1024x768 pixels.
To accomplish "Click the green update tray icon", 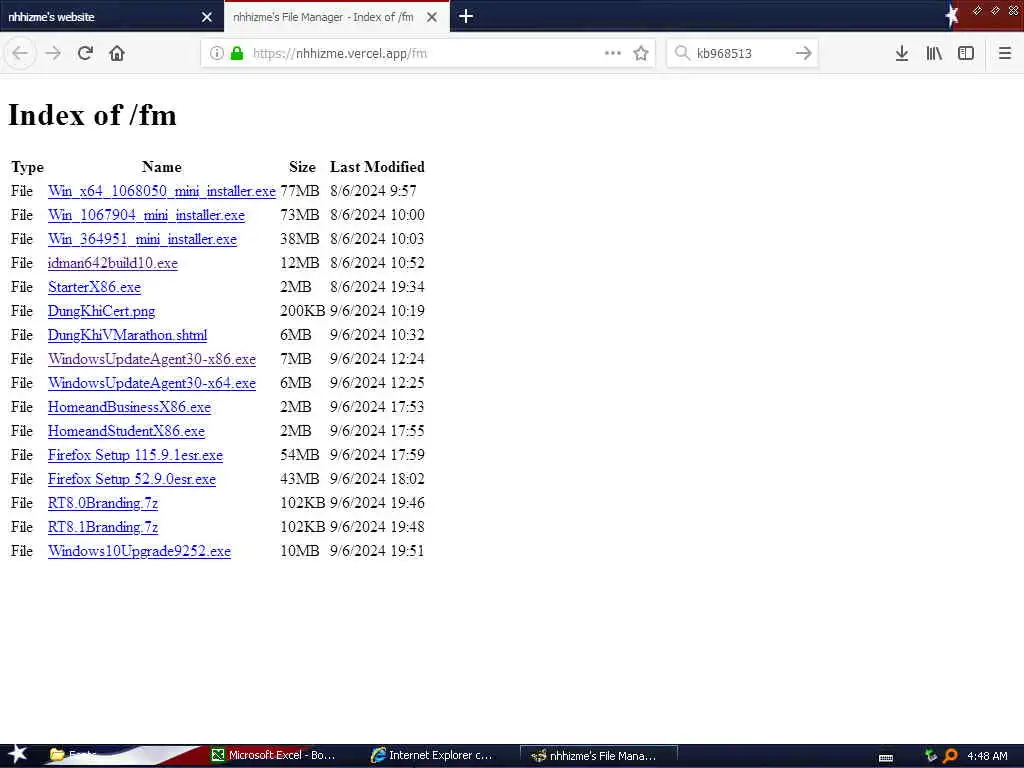I will tap(931, 756).
